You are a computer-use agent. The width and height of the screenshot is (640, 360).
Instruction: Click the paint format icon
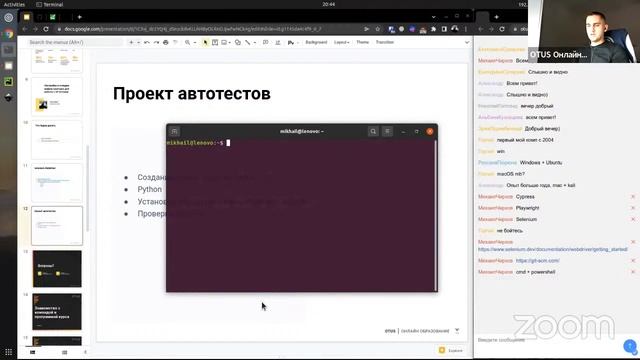pos(176,42)
